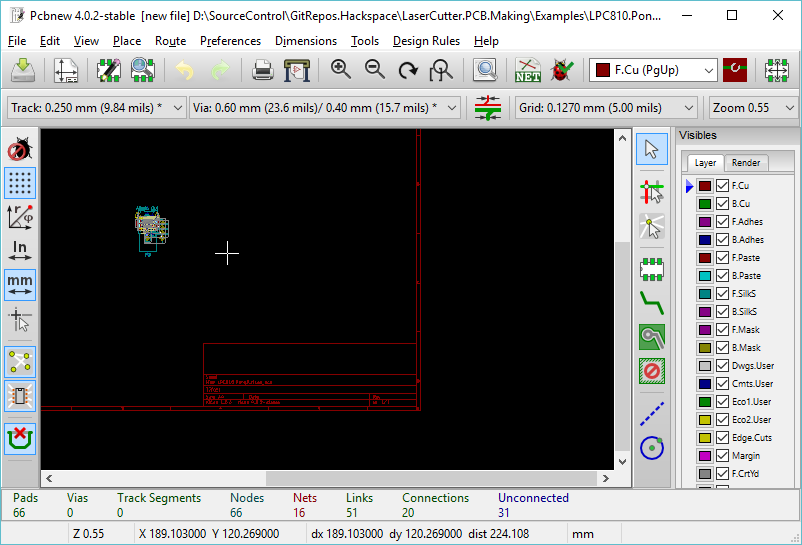Uncheck the Dwgs.User layer checkbox
Viewport: 802px width, 545px height.
[722, 366]
